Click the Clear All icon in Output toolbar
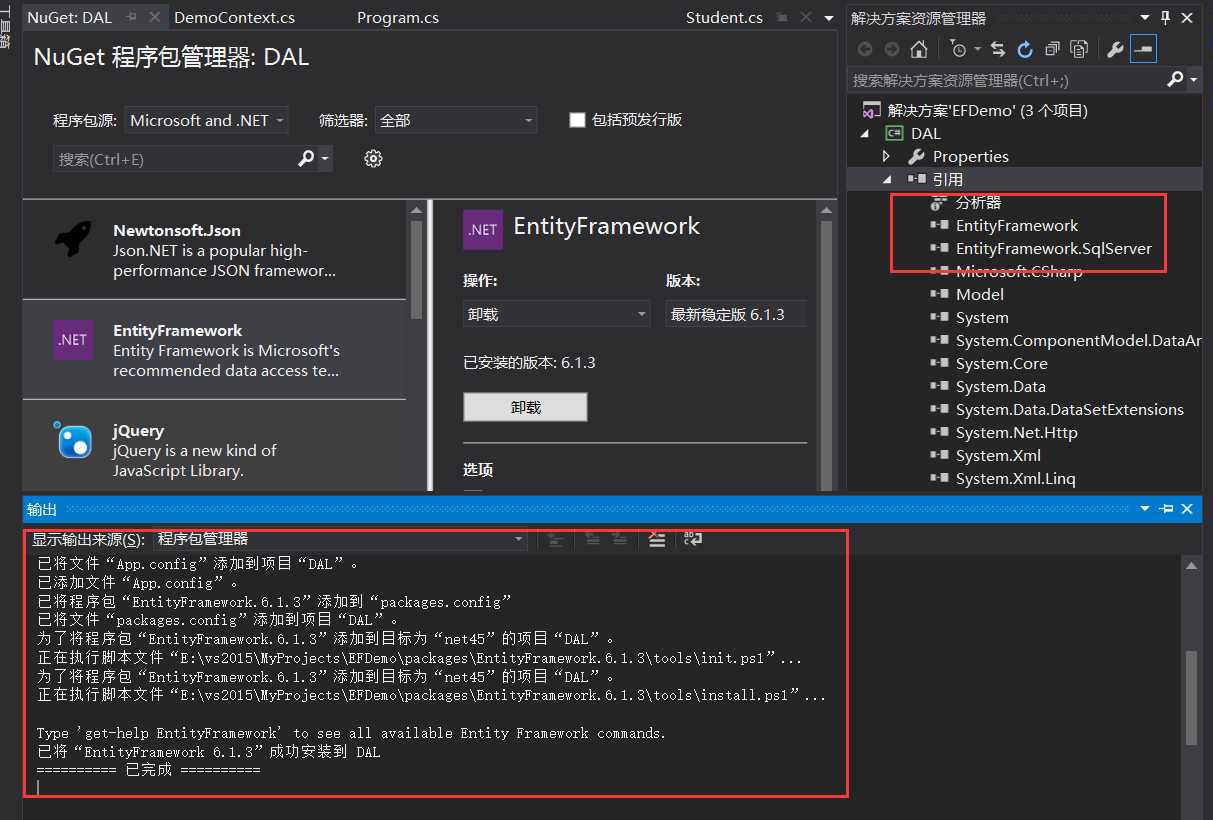1213x820 pixels. point(656,539)
